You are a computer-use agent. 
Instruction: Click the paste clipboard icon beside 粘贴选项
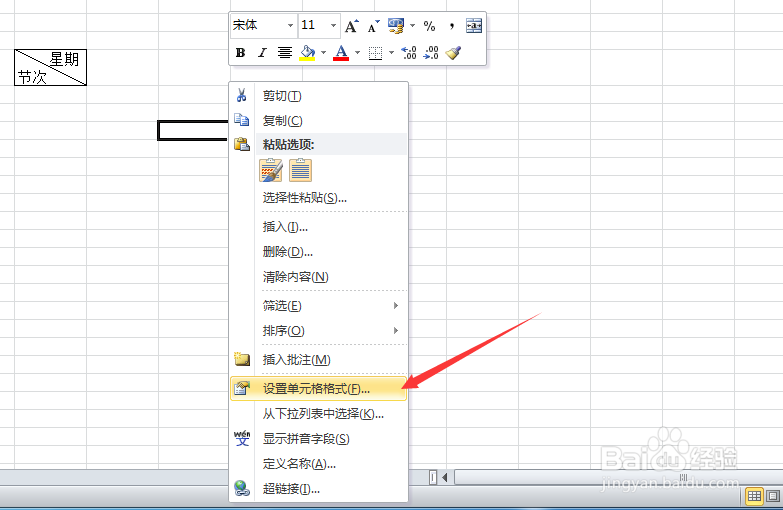coord(242,144)
